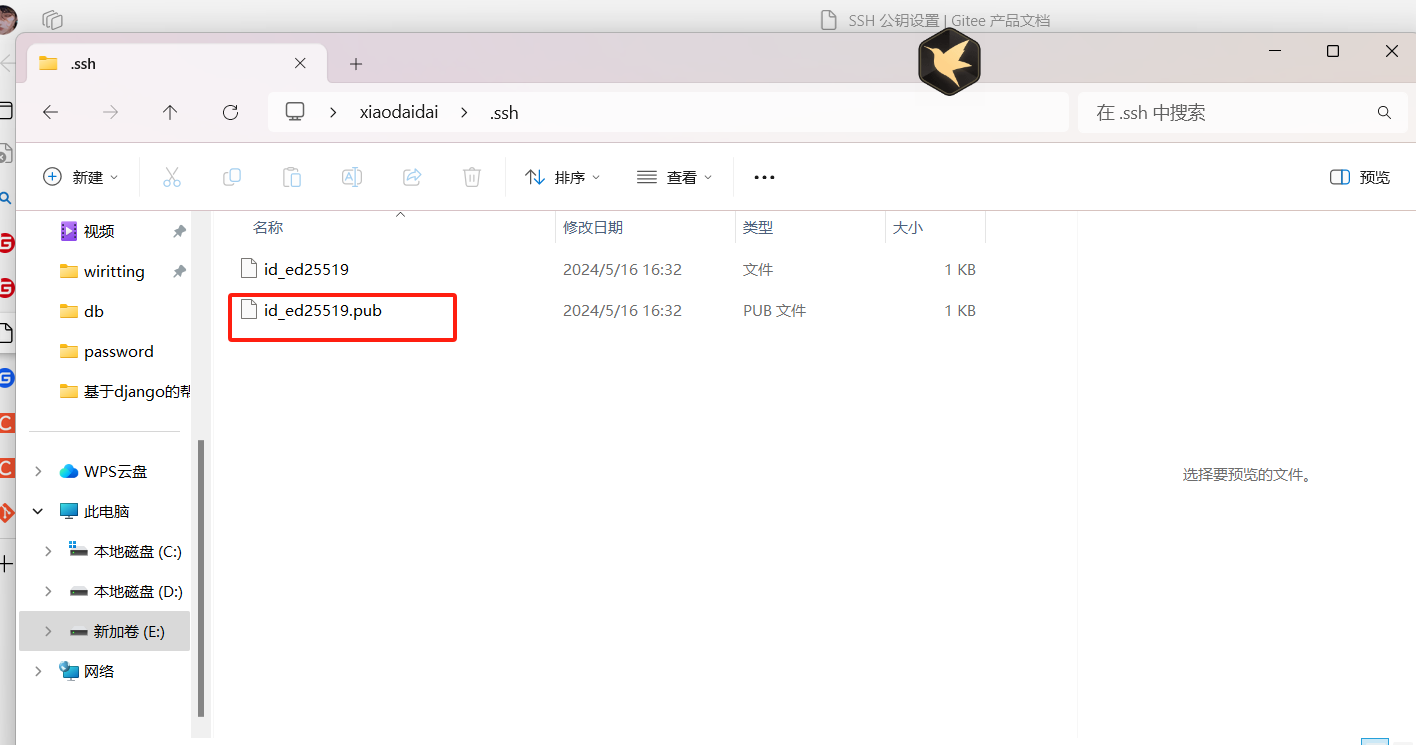Open 视频 folder in sidebar

pos(99,231)
